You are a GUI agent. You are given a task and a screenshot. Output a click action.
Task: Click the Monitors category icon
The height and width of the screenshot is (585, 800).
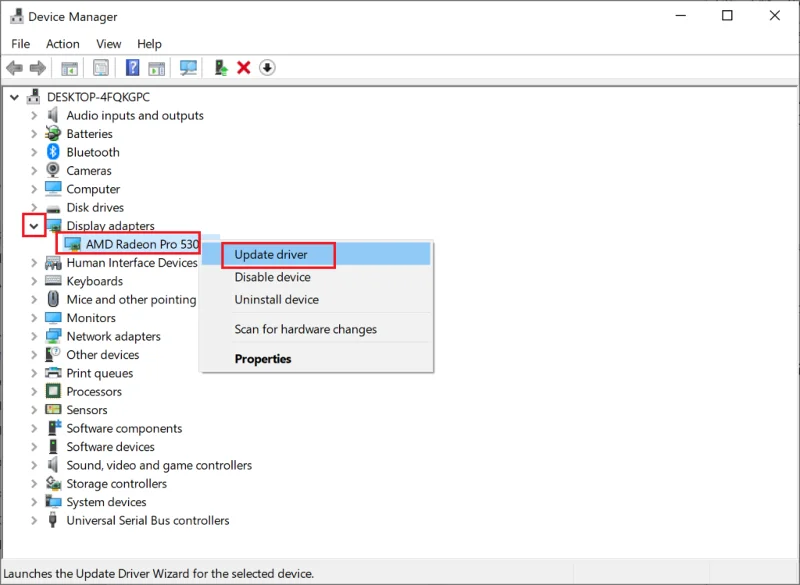pos(53,318)
